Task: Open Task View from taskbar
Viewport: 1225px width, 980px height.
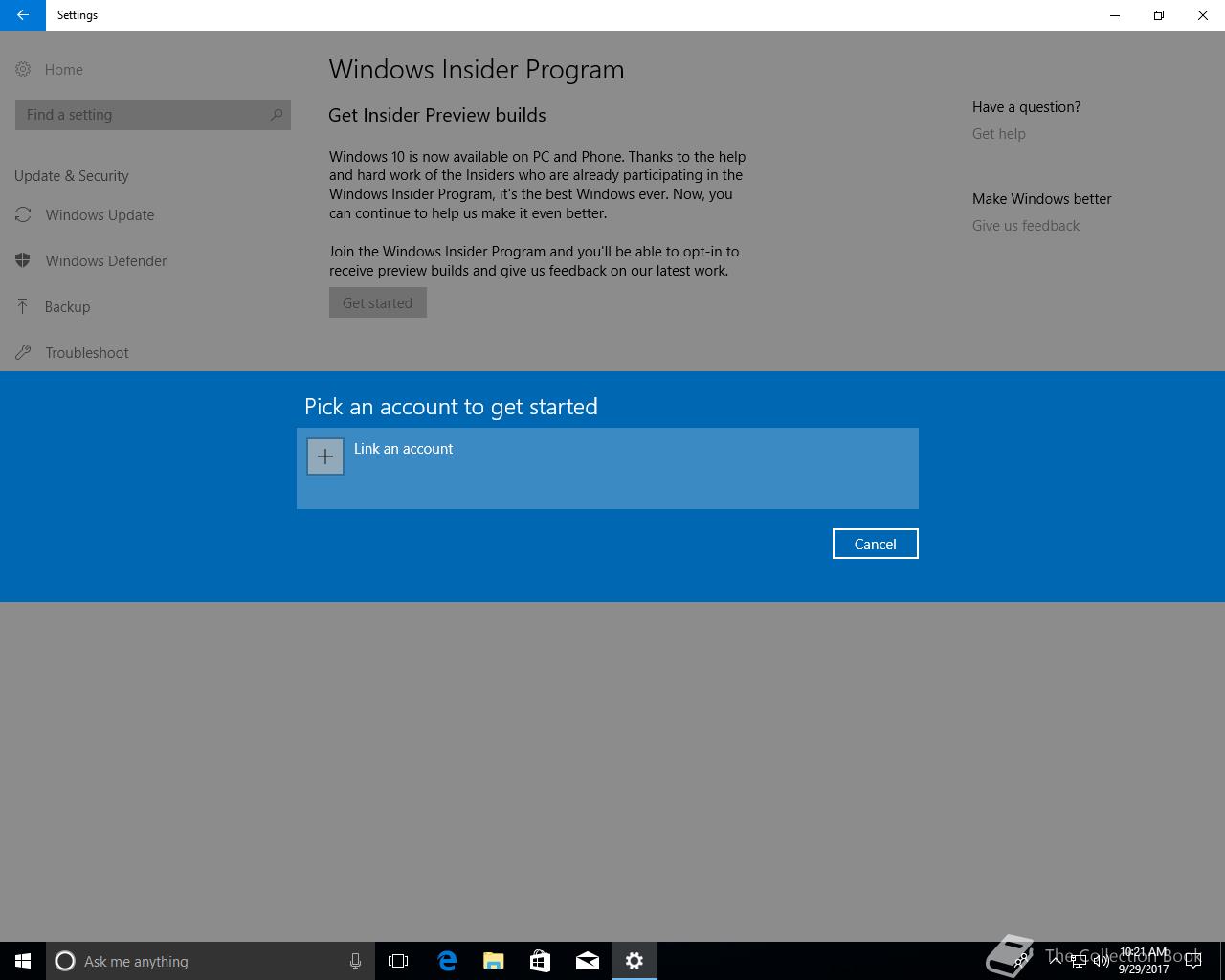Action: click(398, 961)
